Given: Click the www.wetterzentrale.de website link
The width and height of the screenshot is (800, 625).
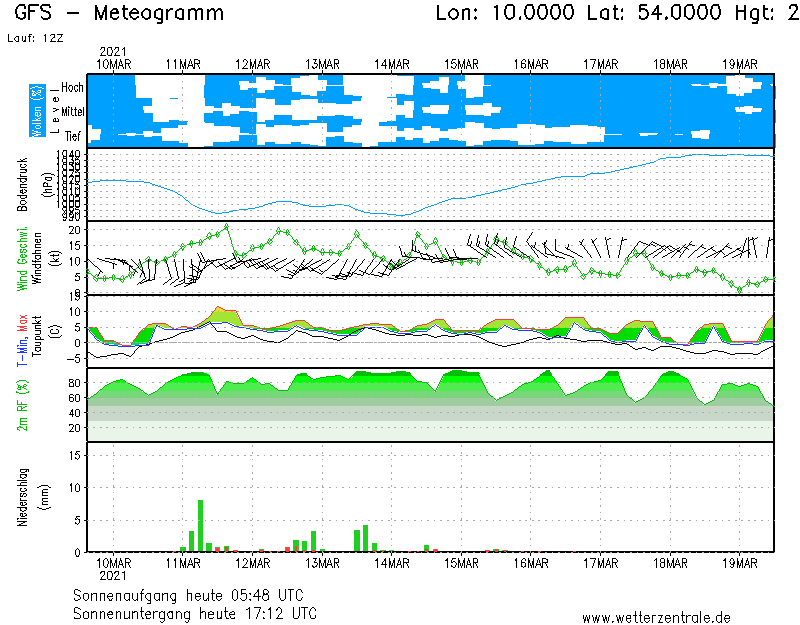Looking at the screenshot, I should pyautogui.click(x=656, y=617).
